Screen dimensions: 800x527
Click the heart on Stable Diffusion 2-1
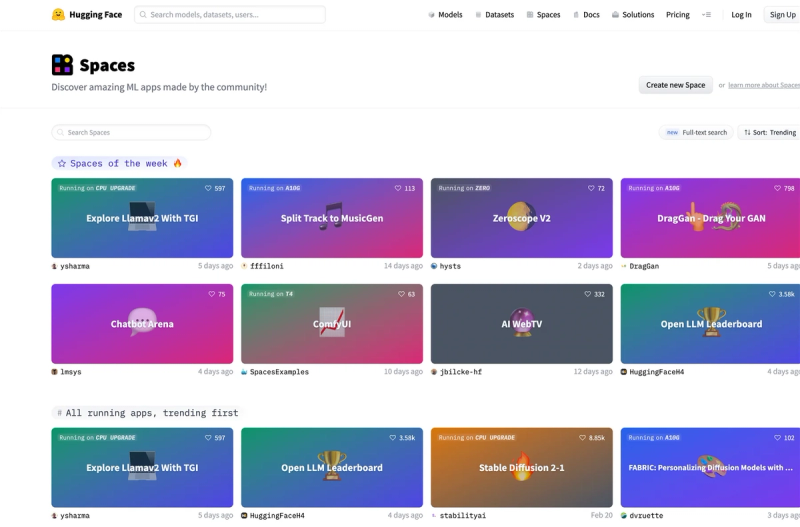(x=582, y=438)
